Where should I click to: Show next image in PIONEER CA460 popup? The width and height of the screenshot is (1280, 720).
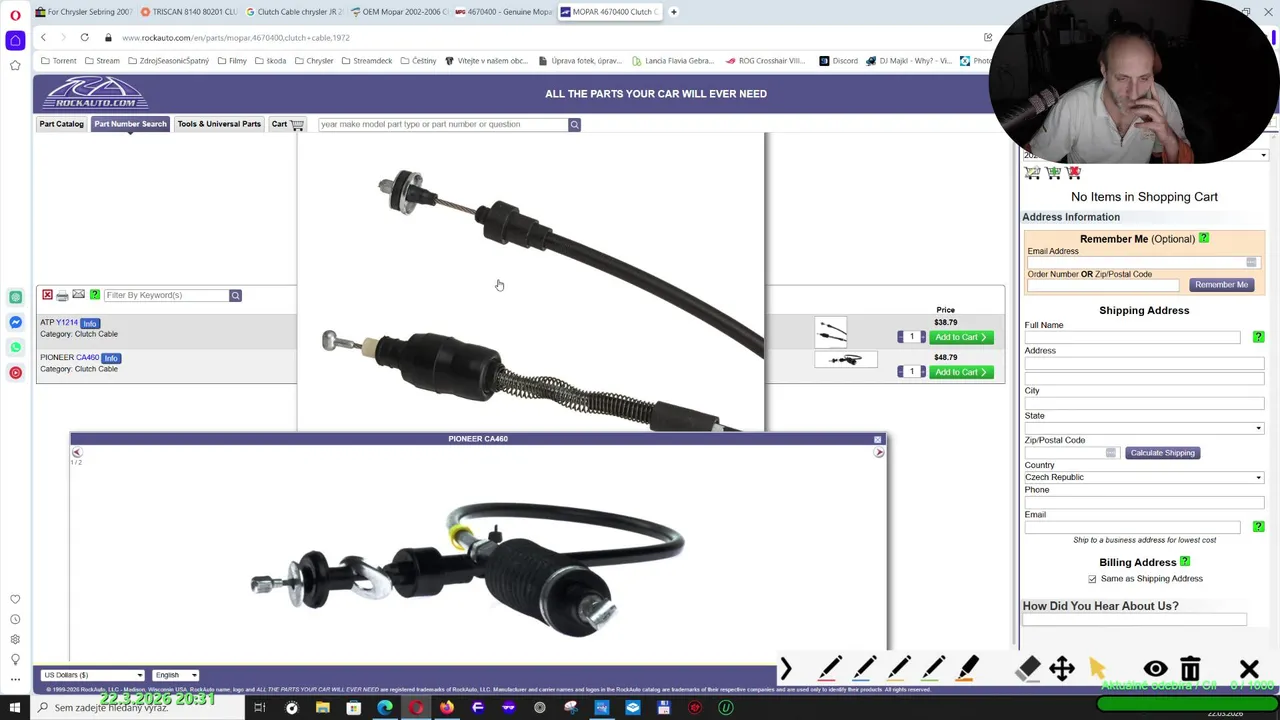coord(879,453)
